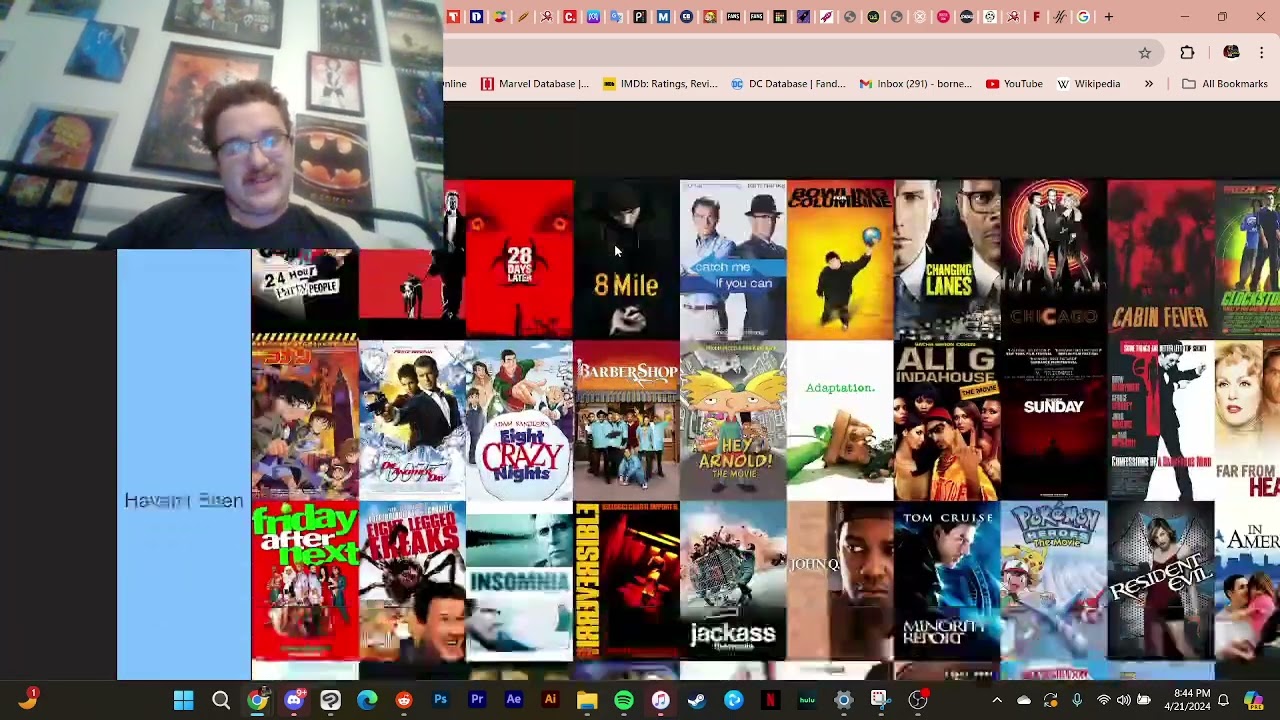Open Reddit app in taskbar

[403, 700]
